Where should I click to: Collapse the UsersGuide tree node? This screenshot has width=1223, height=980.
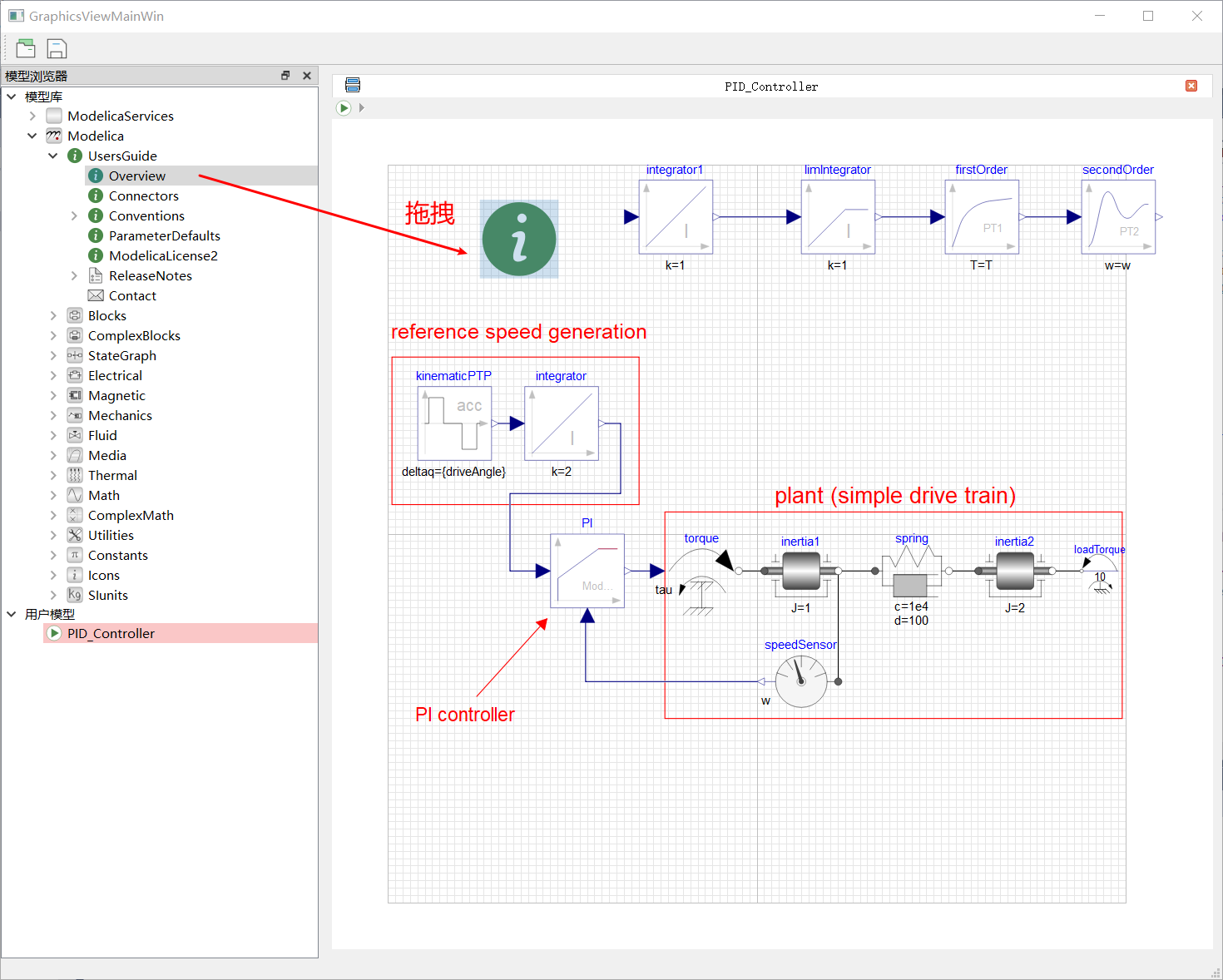pyautogui.click(x=53, y=156)
